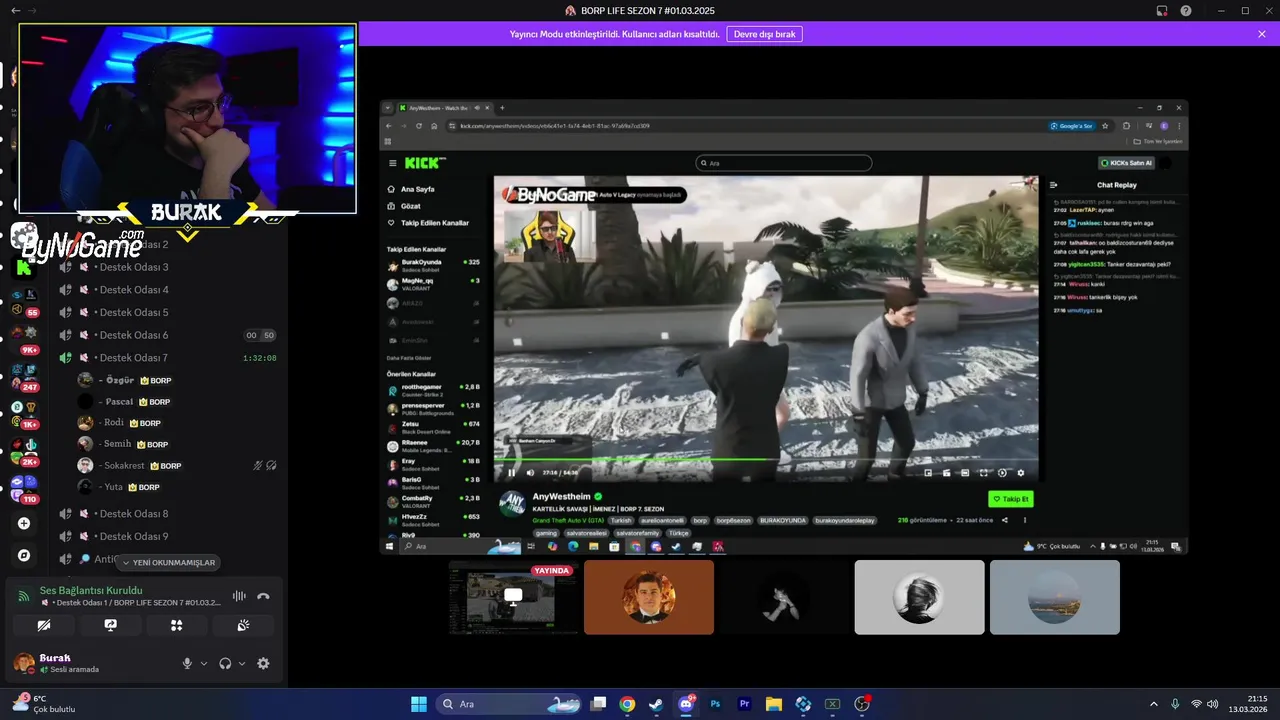Select the participant tile with the orange background
1280x720 pixels.
coord(649,597)
